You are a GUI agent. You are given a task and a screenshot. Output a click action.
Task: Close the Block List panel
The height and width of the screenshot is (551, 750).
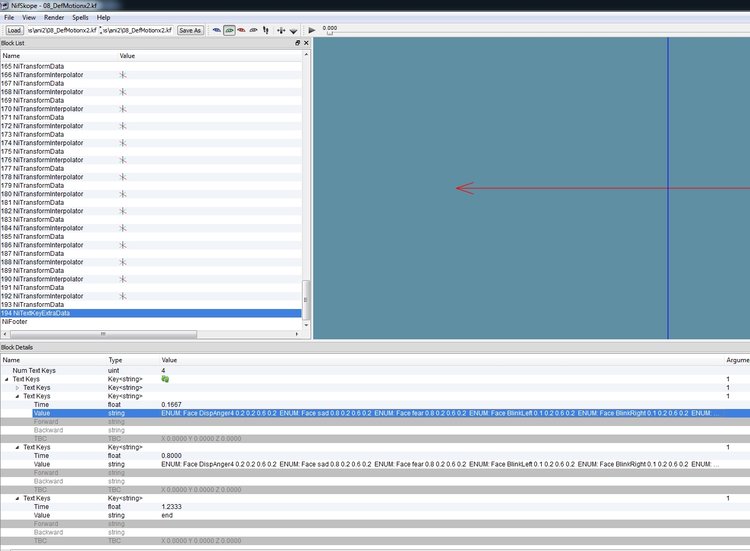tap(306, 43)
